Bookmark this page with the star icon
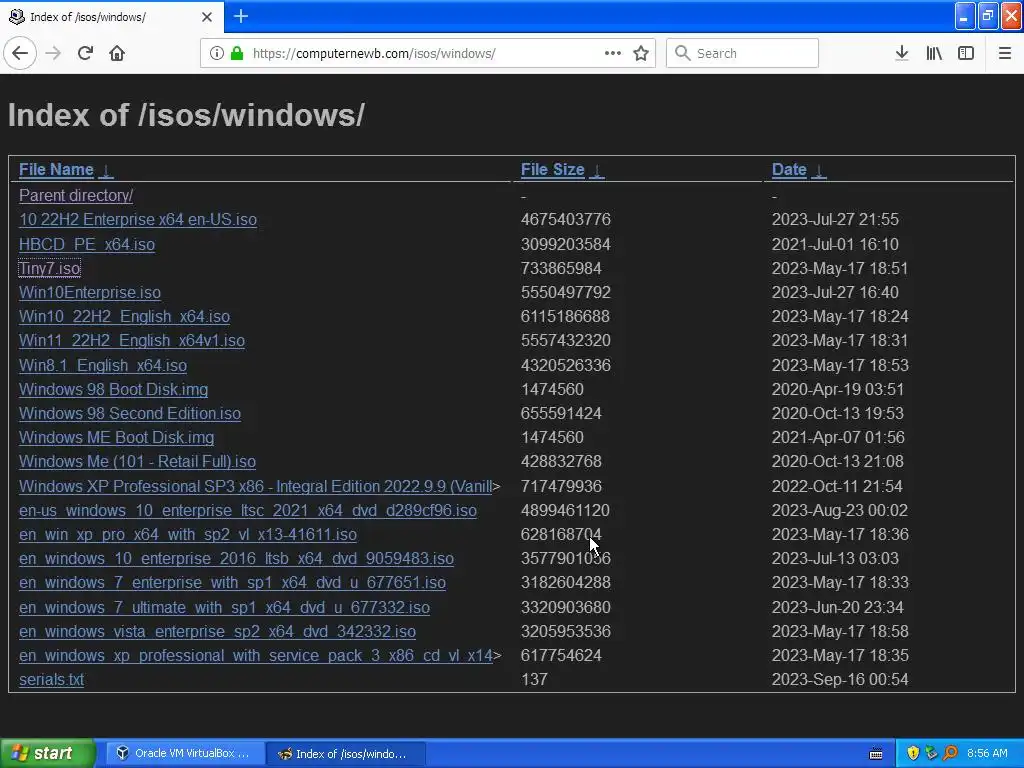 coord(641,53)
